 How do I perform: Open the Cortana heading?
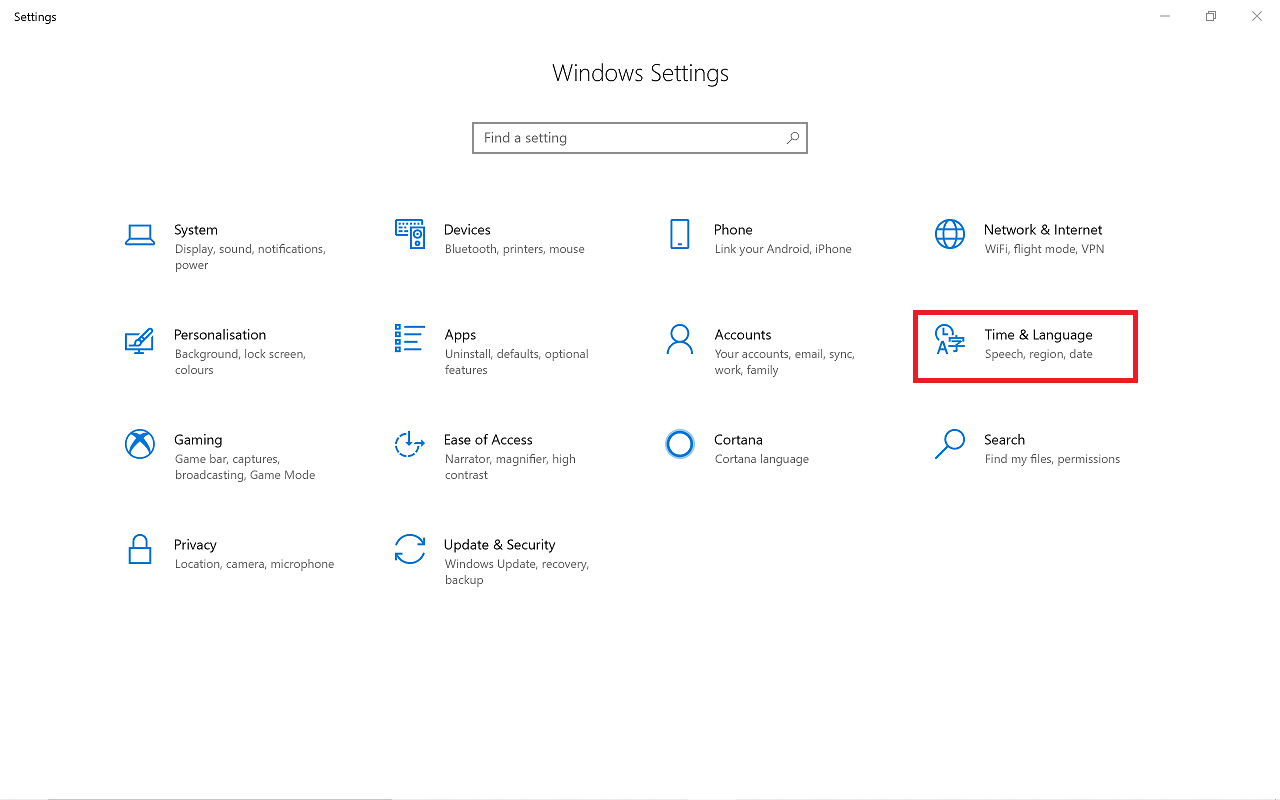[738, 440]
